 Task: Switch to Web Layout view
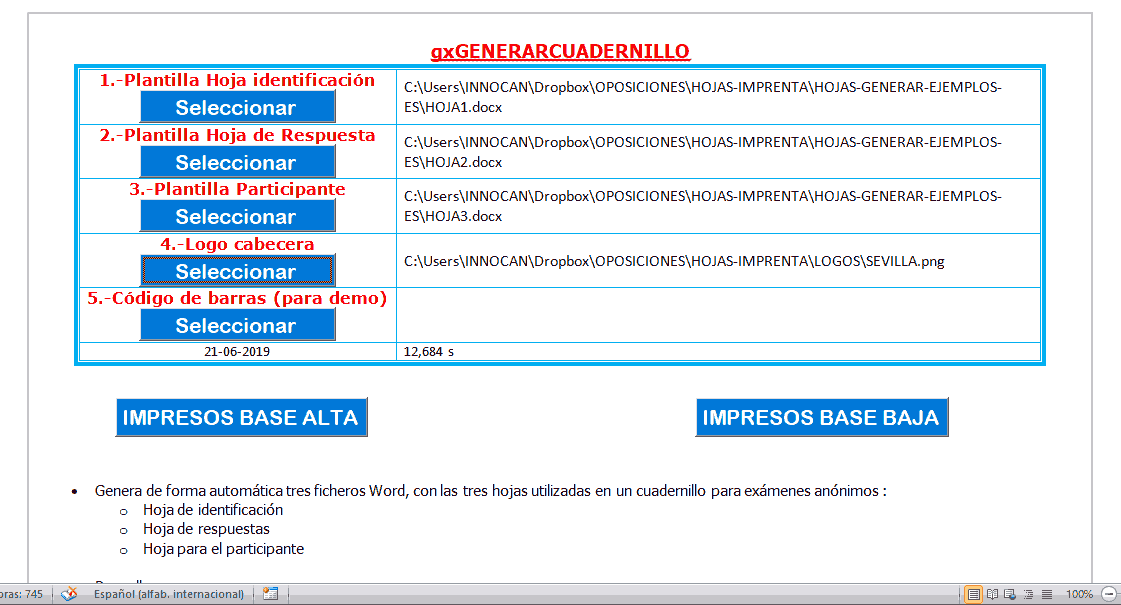[1010, 594]
